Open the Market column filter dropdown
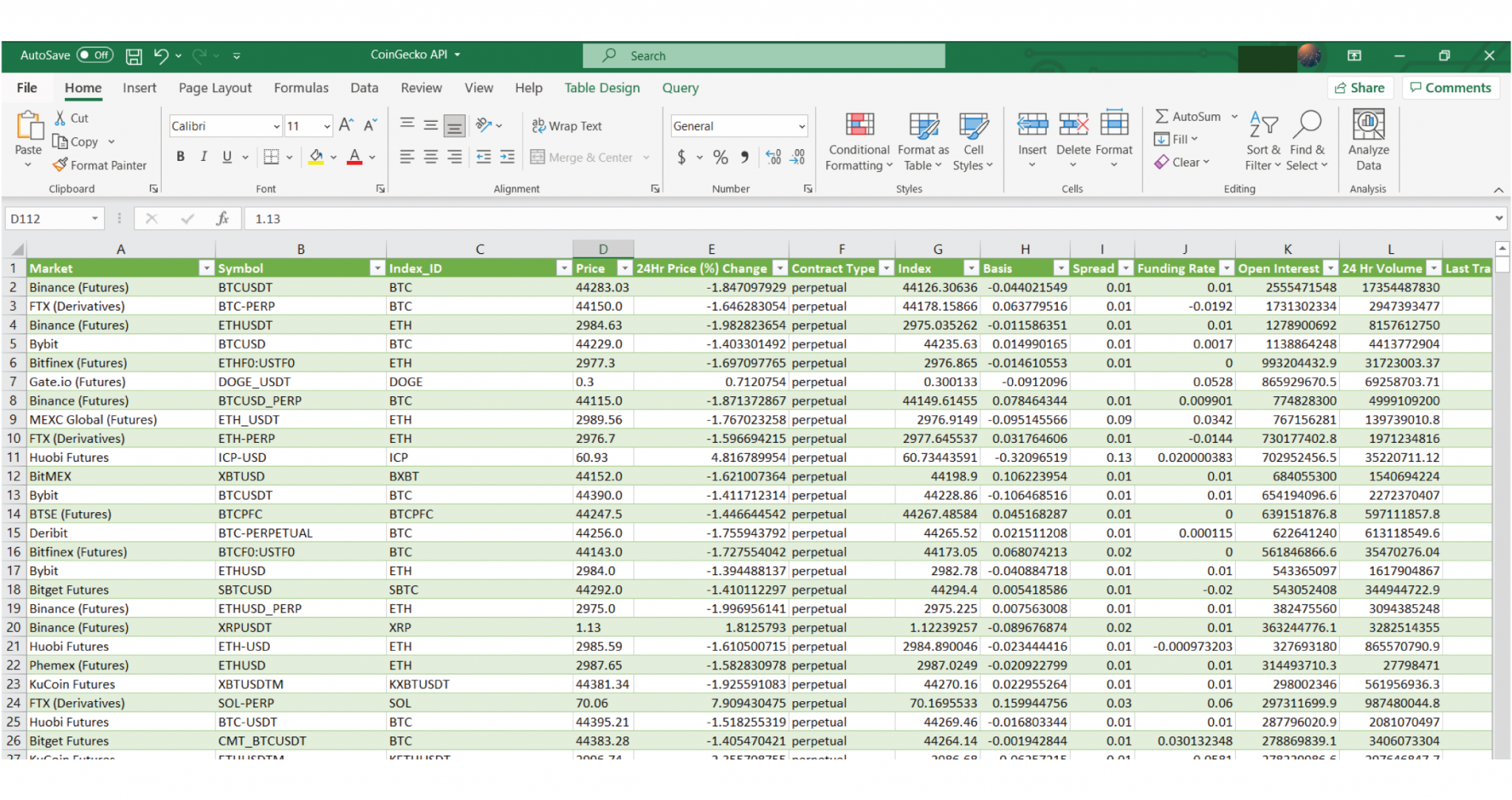 coord(206,269)
